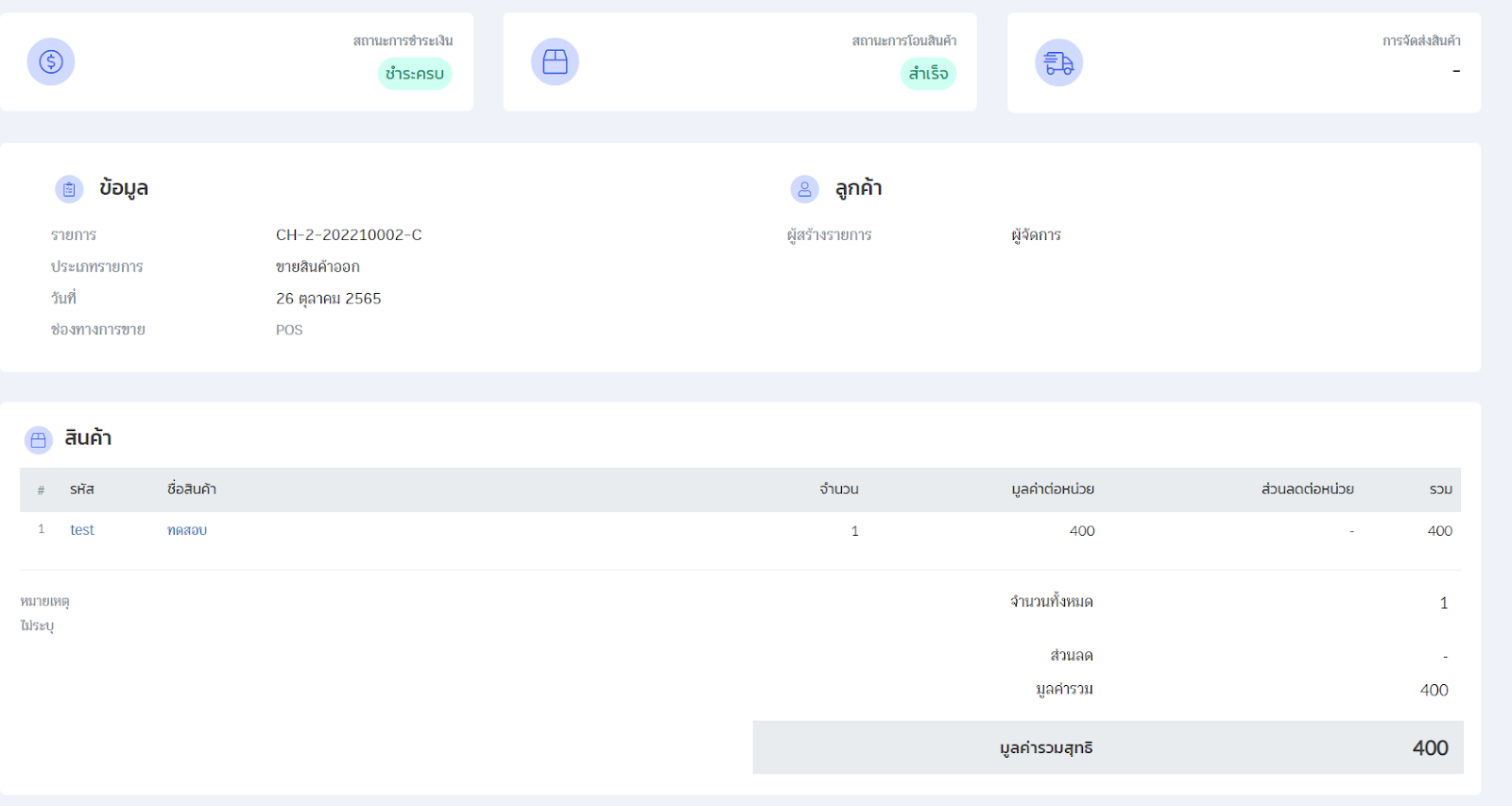1512x806 pixels.
Task: Click the user icon beside ลูกค้า
Action: (804, 189)
